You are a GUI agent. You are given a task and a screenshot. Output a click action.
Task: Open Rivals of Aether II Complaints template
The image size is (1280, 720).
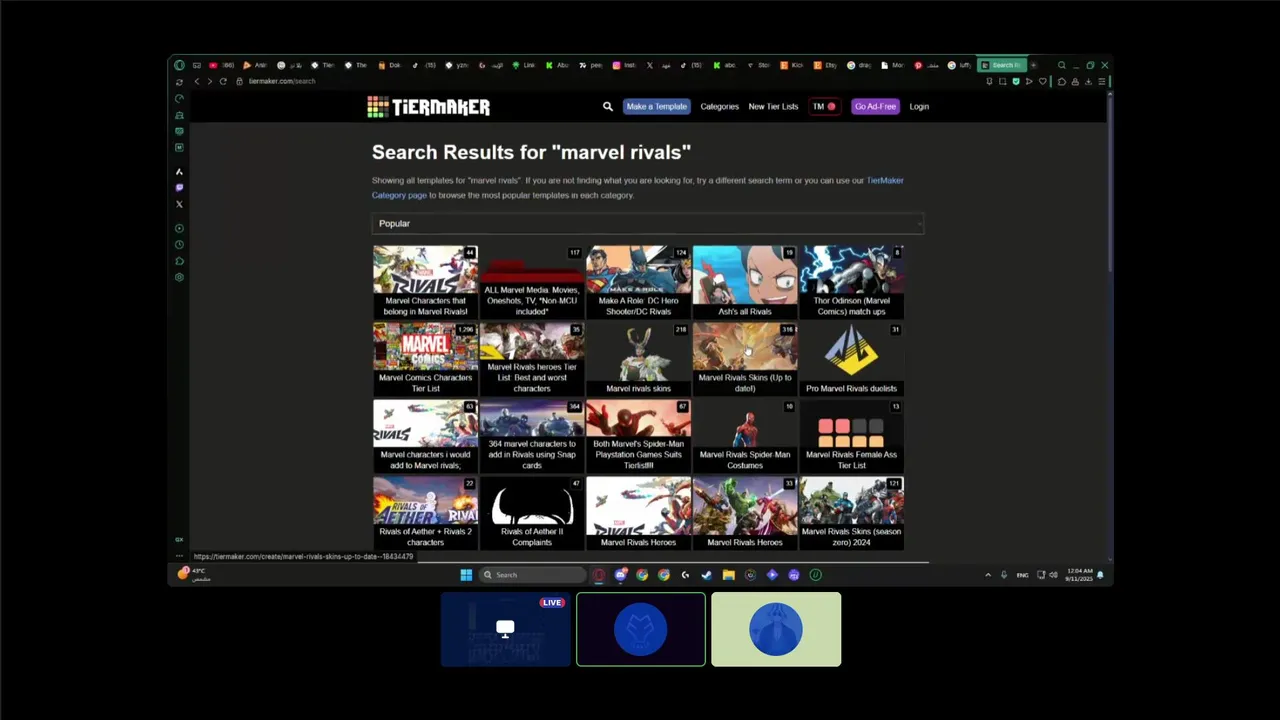(x=532, y=513)
